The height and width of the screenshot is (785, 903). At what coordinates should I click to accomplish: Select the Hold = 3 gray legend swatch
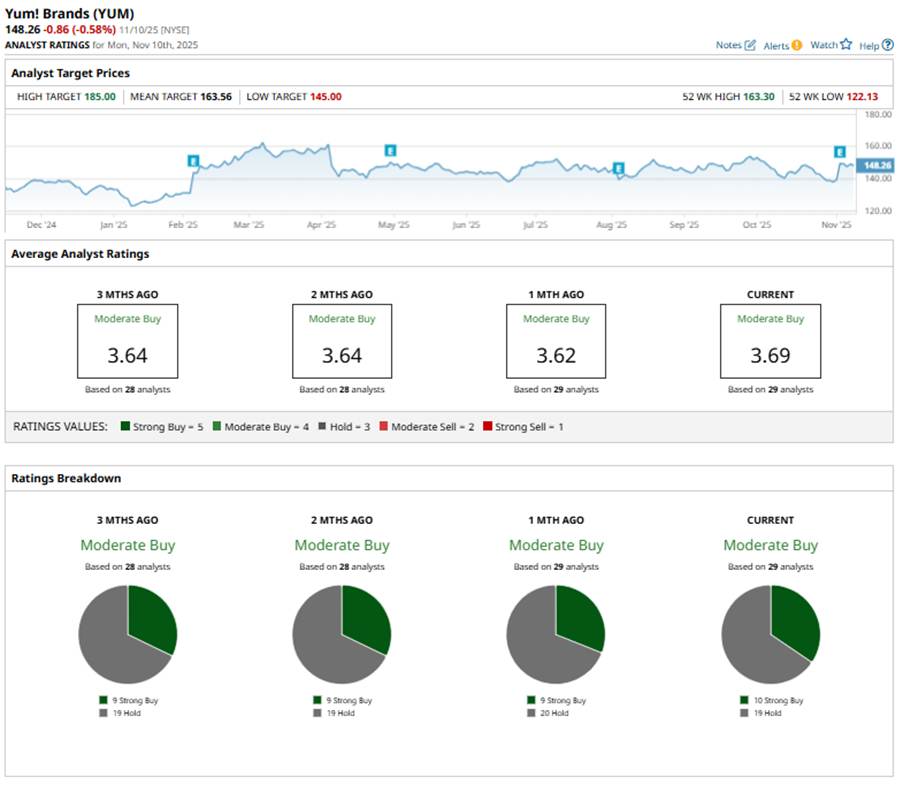click(x=323, y=427)
